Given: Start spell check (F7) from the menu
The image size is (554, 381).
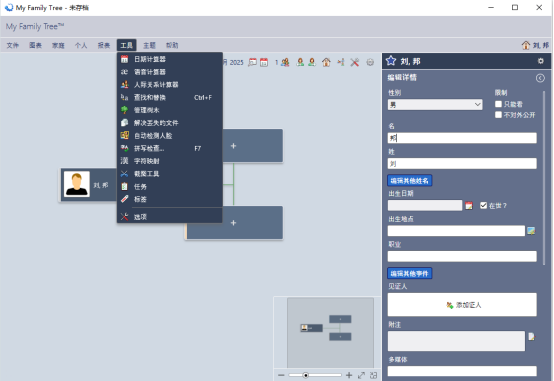Looking at the screenshot, I should [x=170, y=148].
